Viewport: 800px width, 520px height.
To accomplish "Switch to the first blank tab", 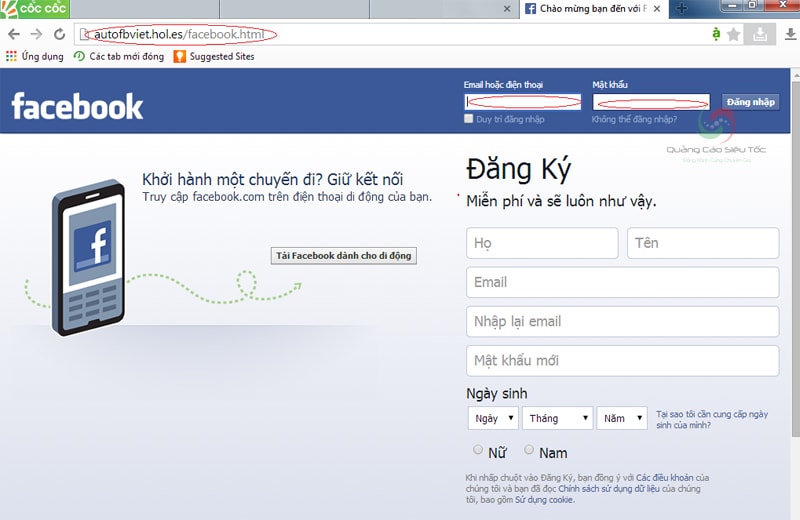I will pyautogui.click(x=144, y=9).
